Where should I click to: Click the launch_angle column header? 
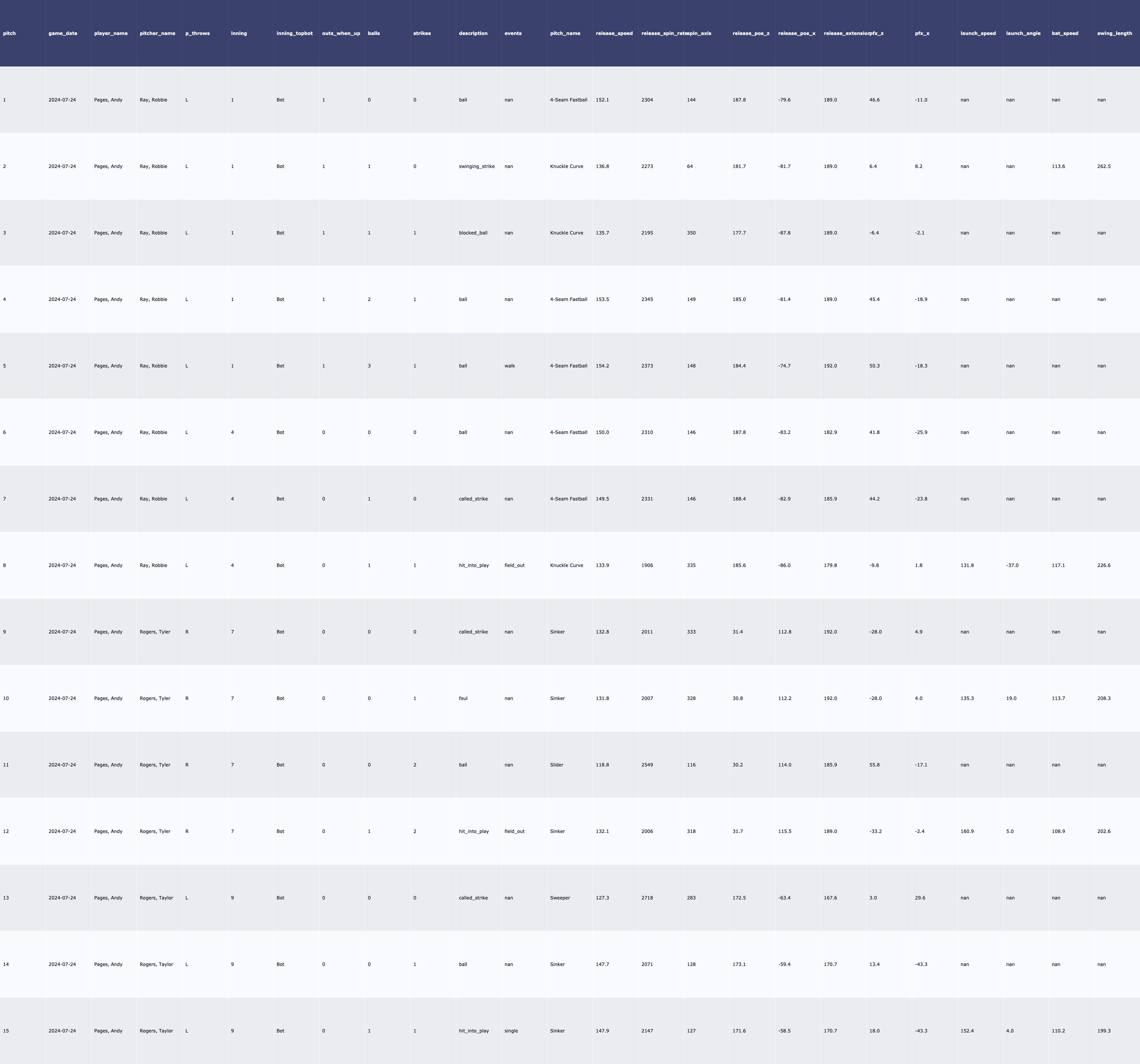coord(1023,33)
